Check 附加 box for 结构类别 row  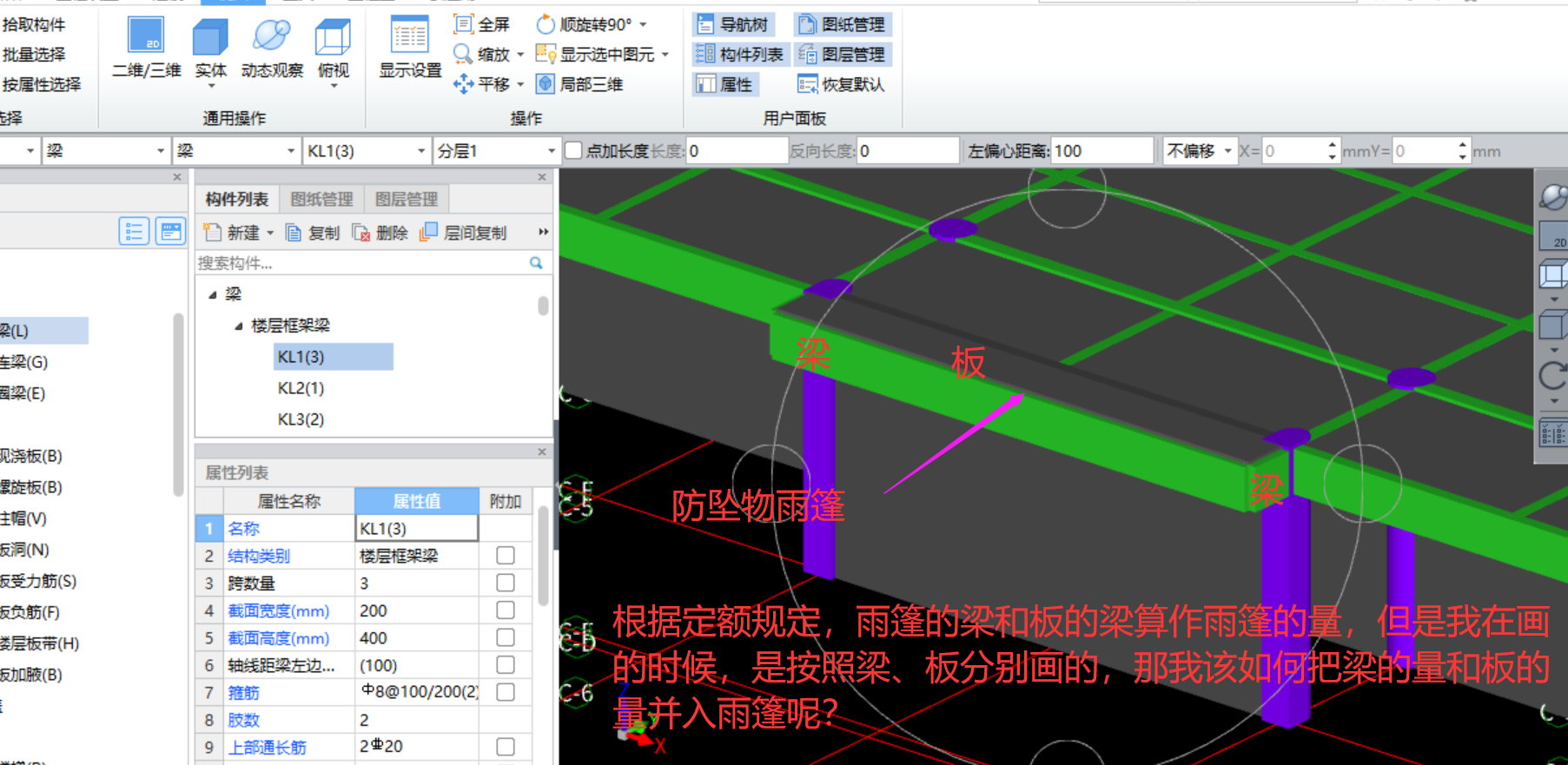pyautogui.click(x=505, y=555)
